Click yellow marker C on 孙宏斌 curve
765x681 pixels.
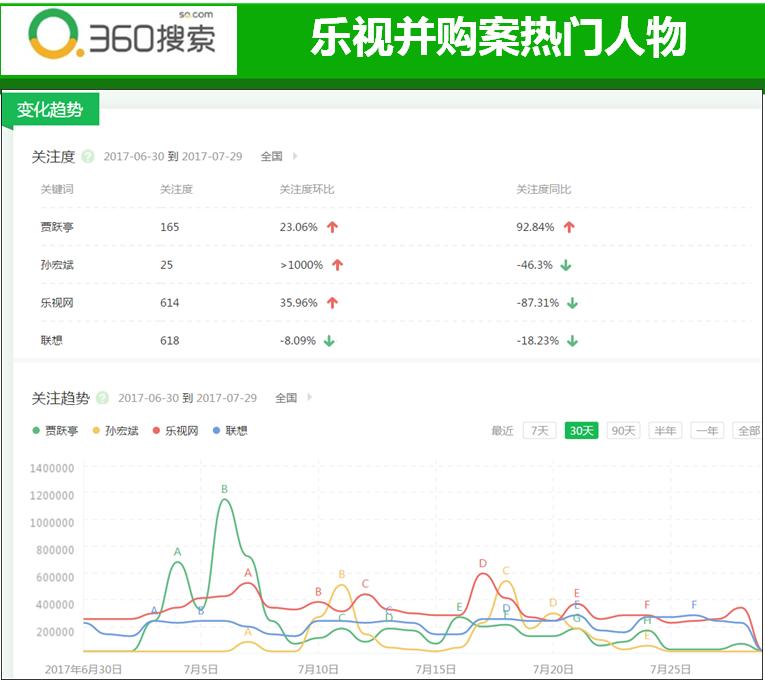click(x=506, y=571)
